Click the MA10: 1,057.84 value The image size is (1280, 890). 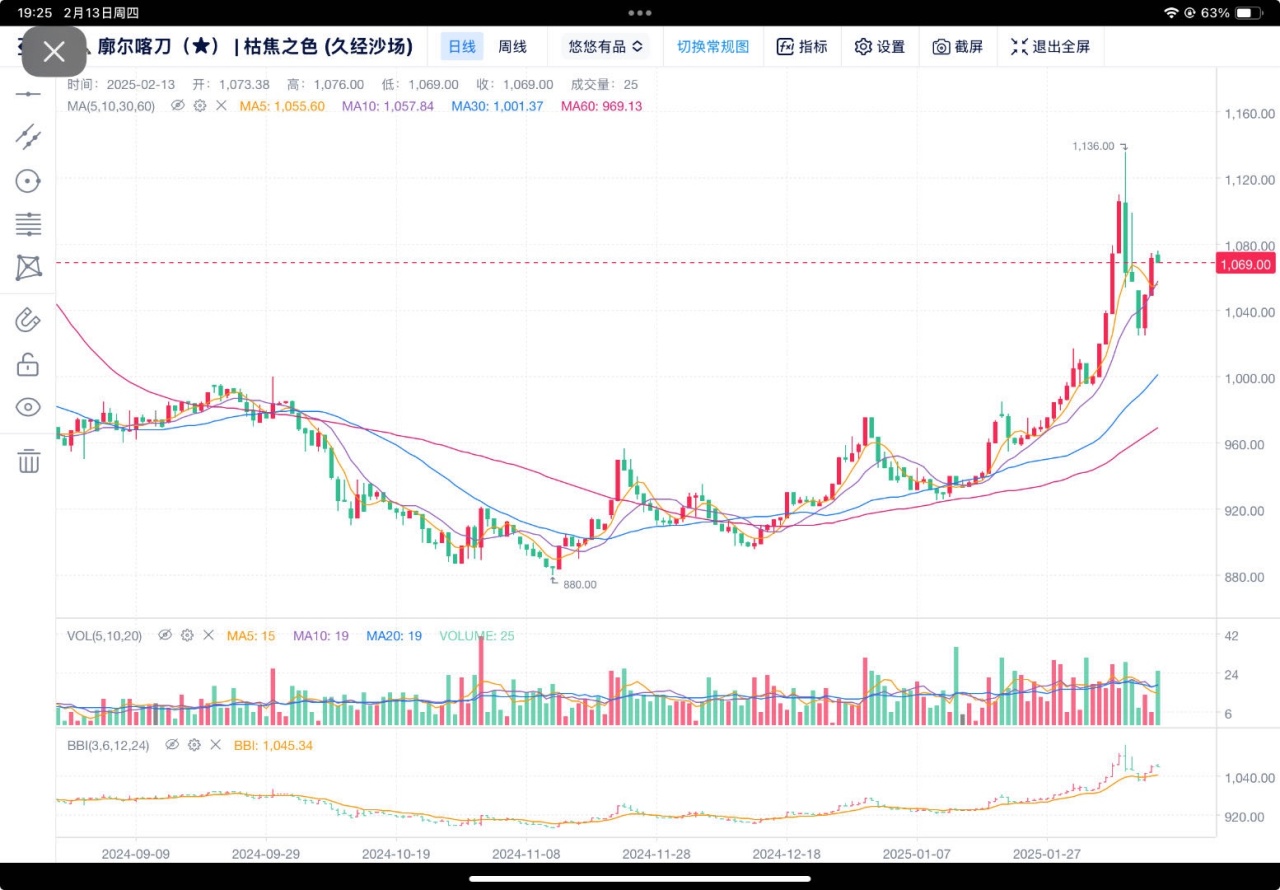388,105
